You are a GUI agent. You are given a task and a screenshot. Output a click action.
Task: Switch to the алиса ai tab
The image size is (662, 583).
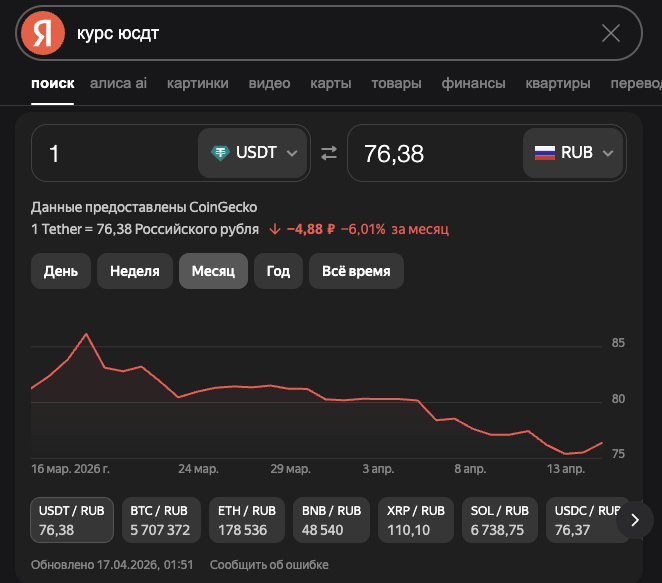(118, 83)
